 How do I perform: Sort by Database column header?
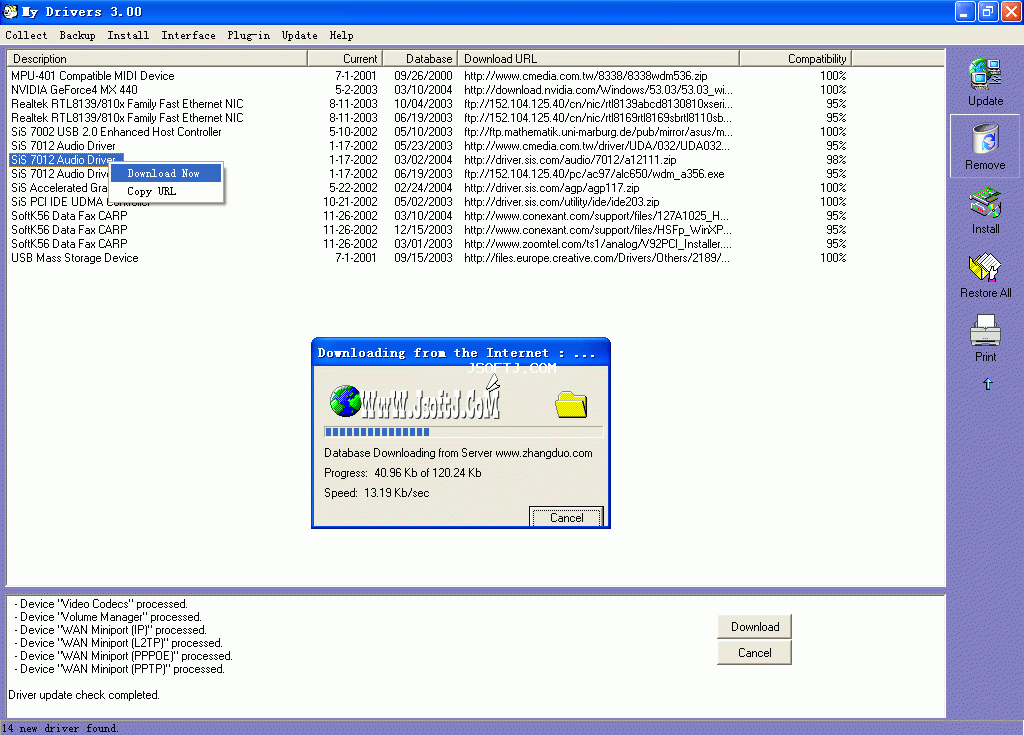[420, 59]
